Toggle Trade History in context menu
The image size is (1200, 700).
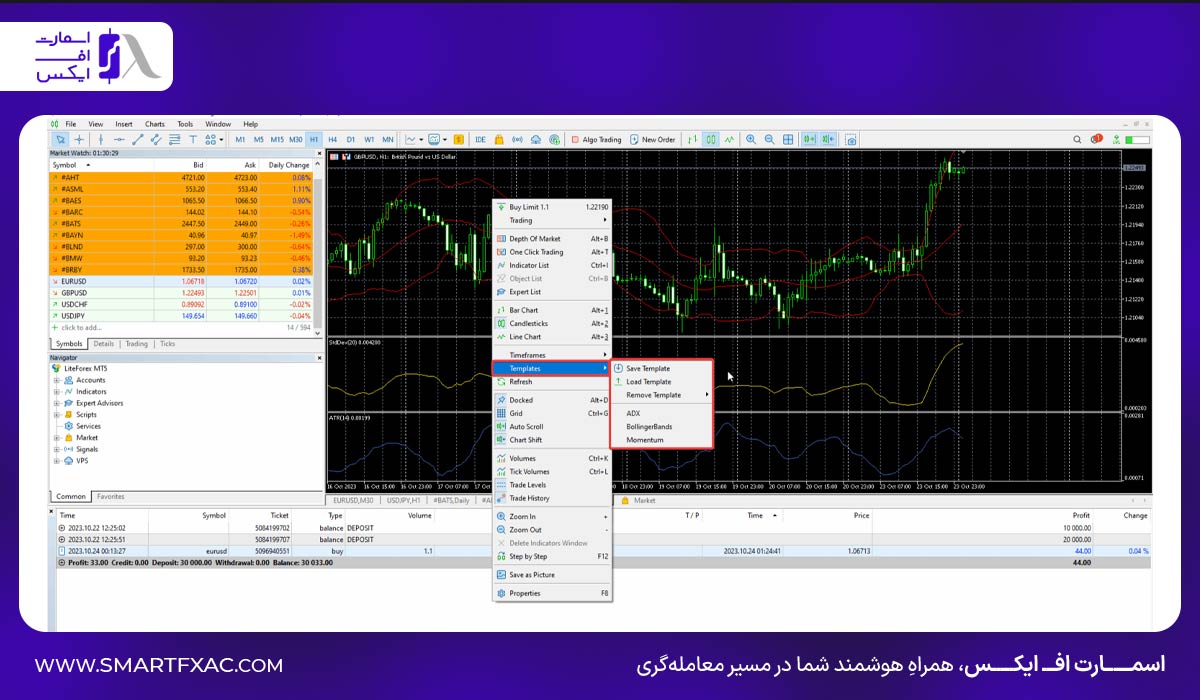point(552,498)
